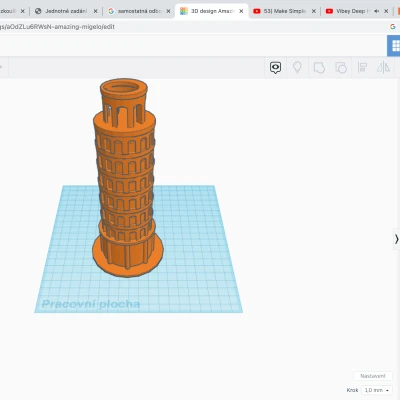Click the Group shapes icon
The image size is (400, 400).
pyautogui.click(x=319, y=68)
